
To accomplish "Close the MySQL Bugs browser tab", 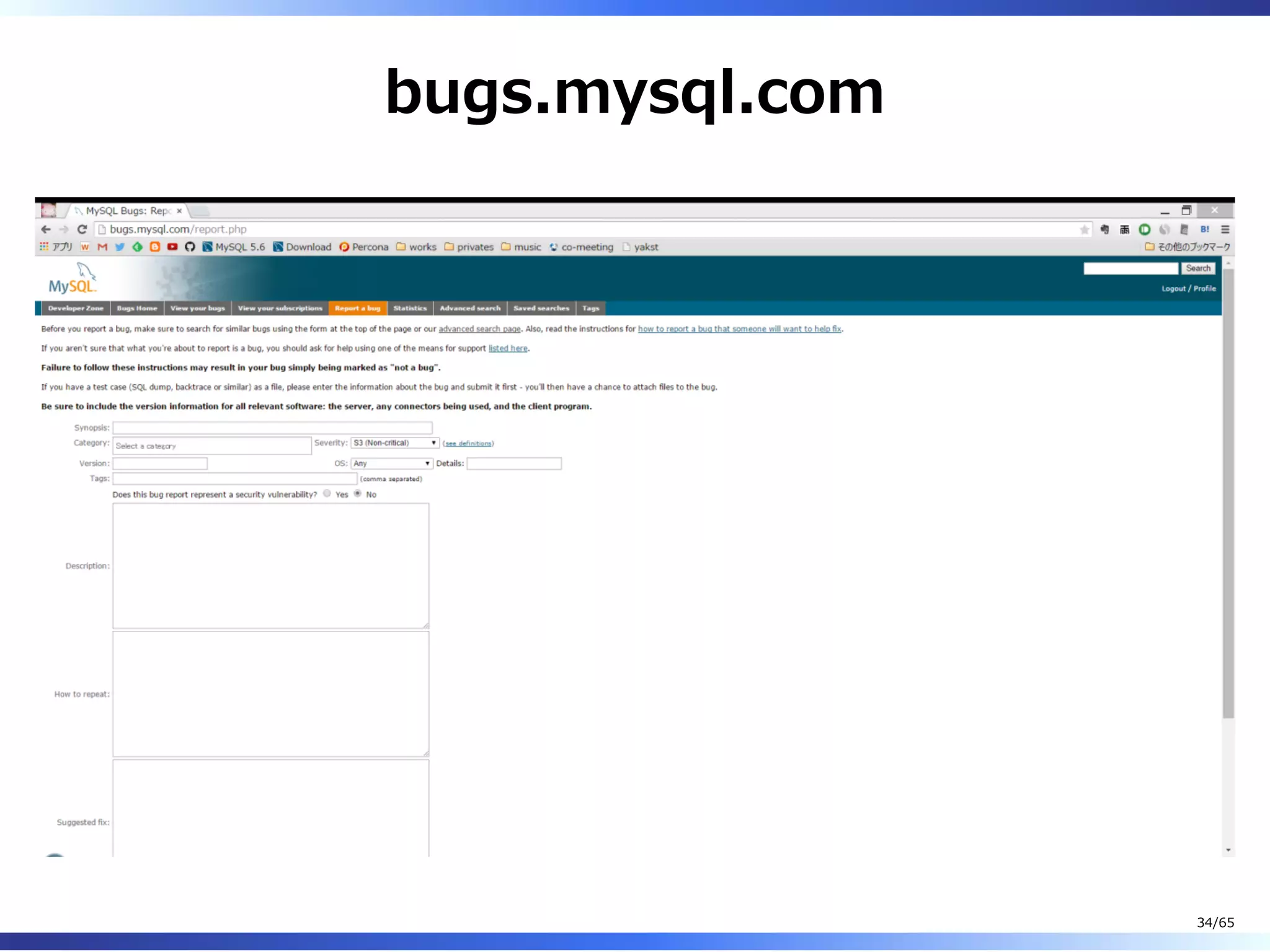I will coord(179,211).
